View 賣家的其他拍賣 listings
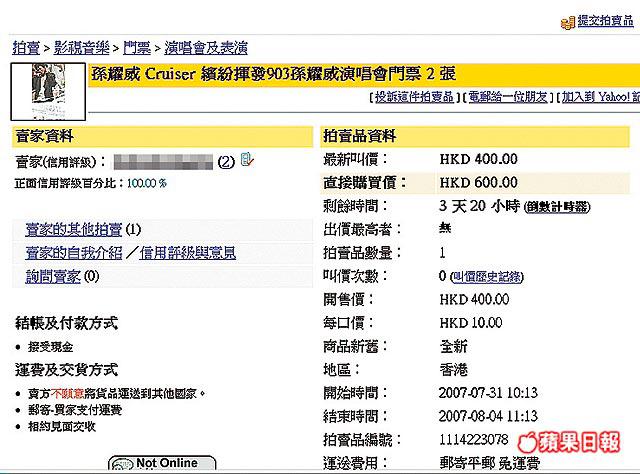The height and width of the screenshot is (474, 640). pyautogui.click(x=73, y=229)
